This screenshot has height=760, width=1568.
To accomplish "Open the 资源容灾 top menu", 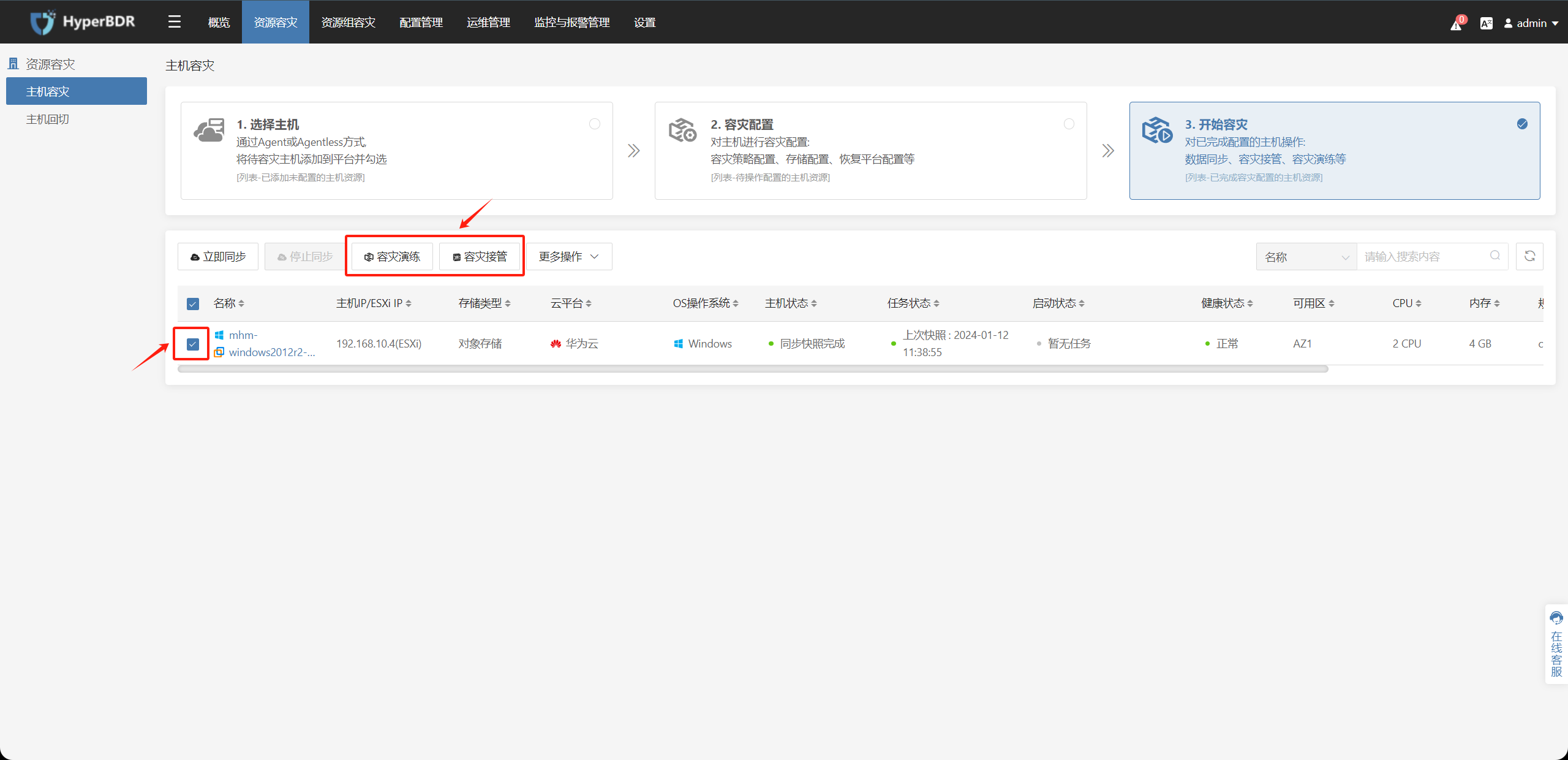I will (x=276, y=22).
